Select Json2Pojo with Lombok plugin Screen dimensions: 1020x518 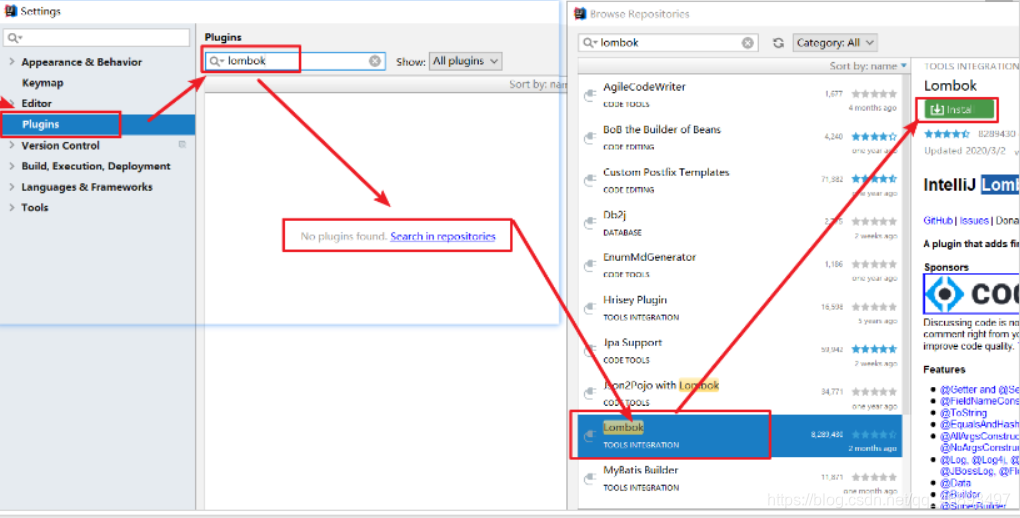pyautogui.click(x=740, y=393)
